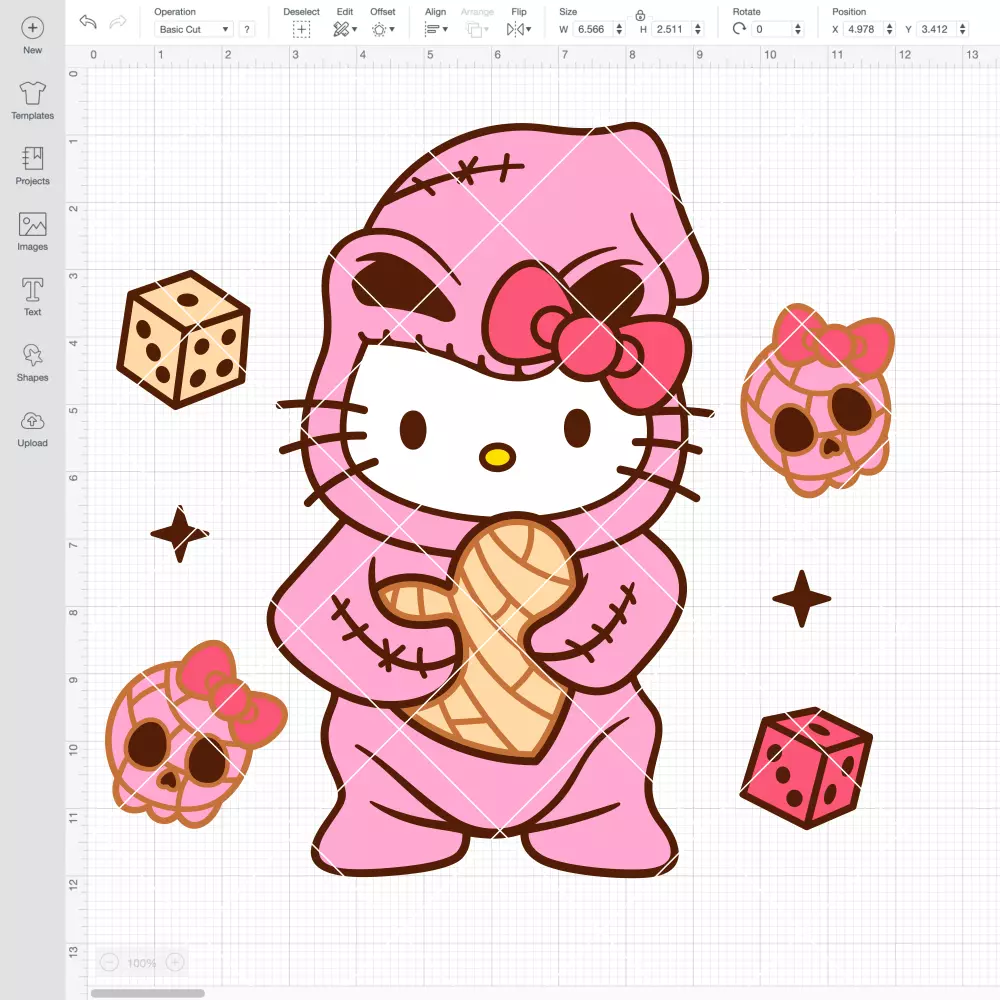Screen dimensions: 1000x1000
Task: Click the Y position field
Action: coord(936,29)
